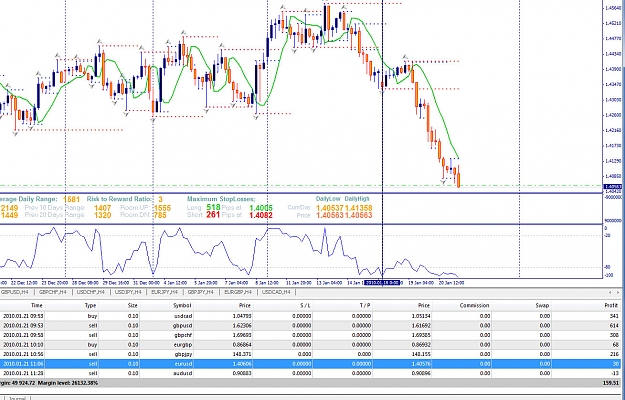
Task: Sort orders by the Time column header
Action: (37, 306)
